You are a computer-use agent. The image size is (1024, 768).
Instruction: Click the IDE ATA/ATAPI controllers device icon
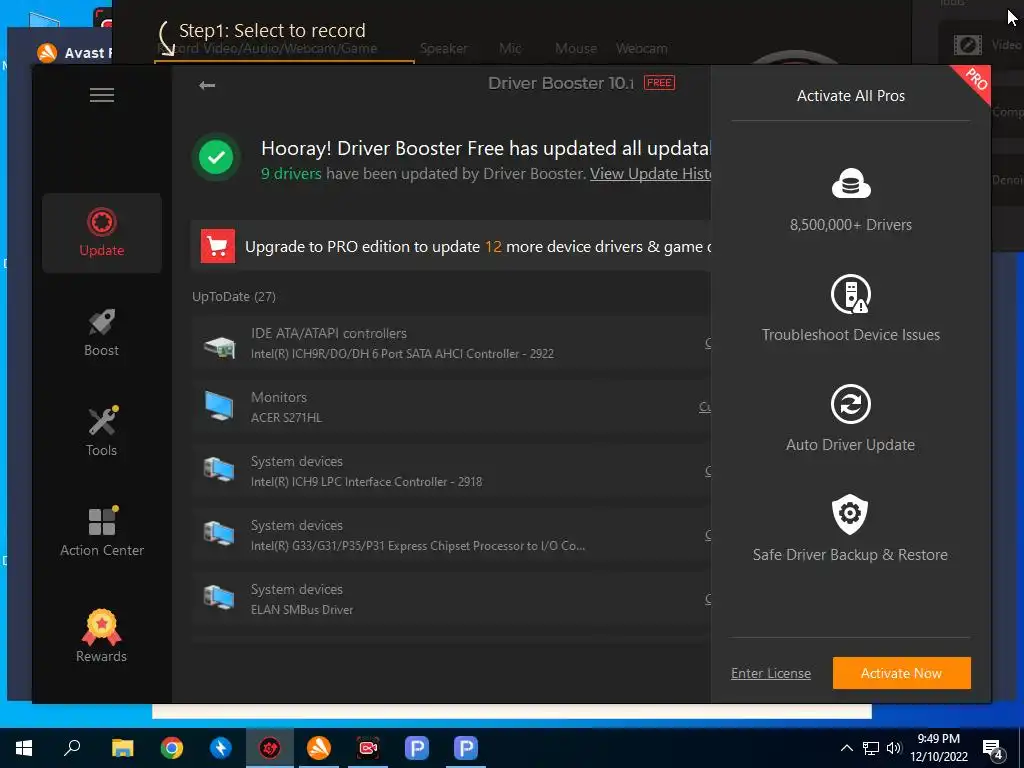[x=219, y=346]
